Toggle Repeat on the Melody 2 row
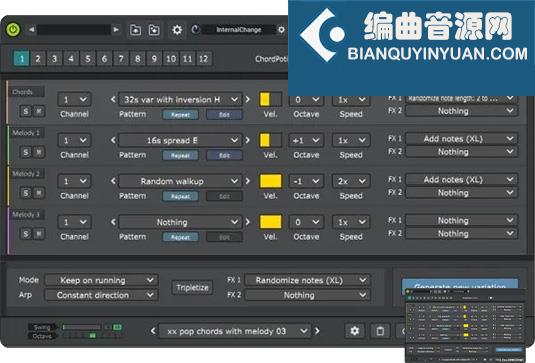This screenshot has width=535, height=363. (180, 197)
